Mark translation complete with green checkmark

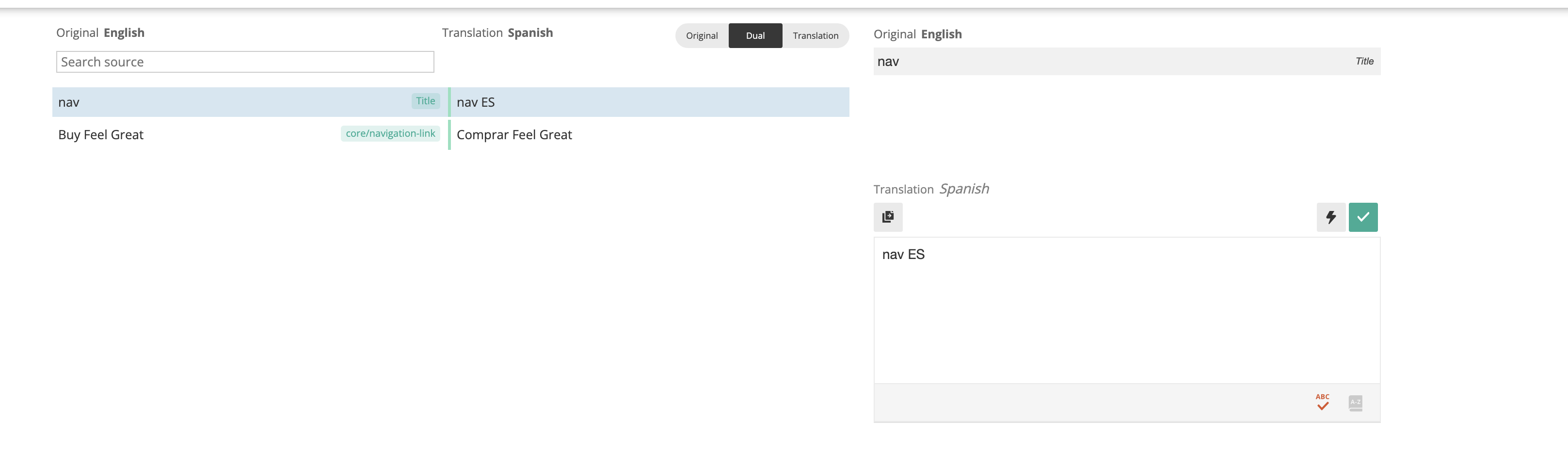point(1363,217)
